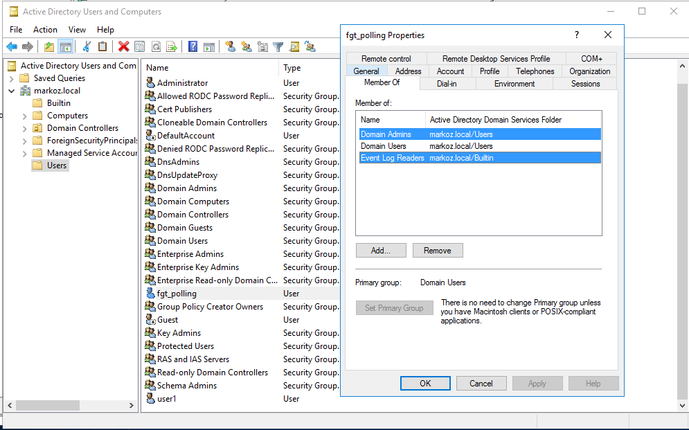Click the Administrator user icon in the list
This screenshot has height=430, width=689.
pos(150,82)
